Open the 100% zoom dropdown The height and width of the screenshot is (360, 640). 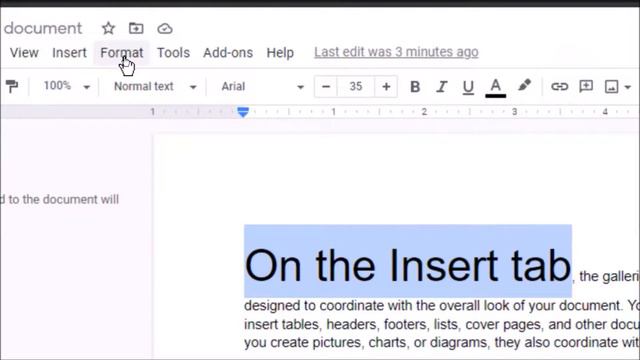[67, 86]
